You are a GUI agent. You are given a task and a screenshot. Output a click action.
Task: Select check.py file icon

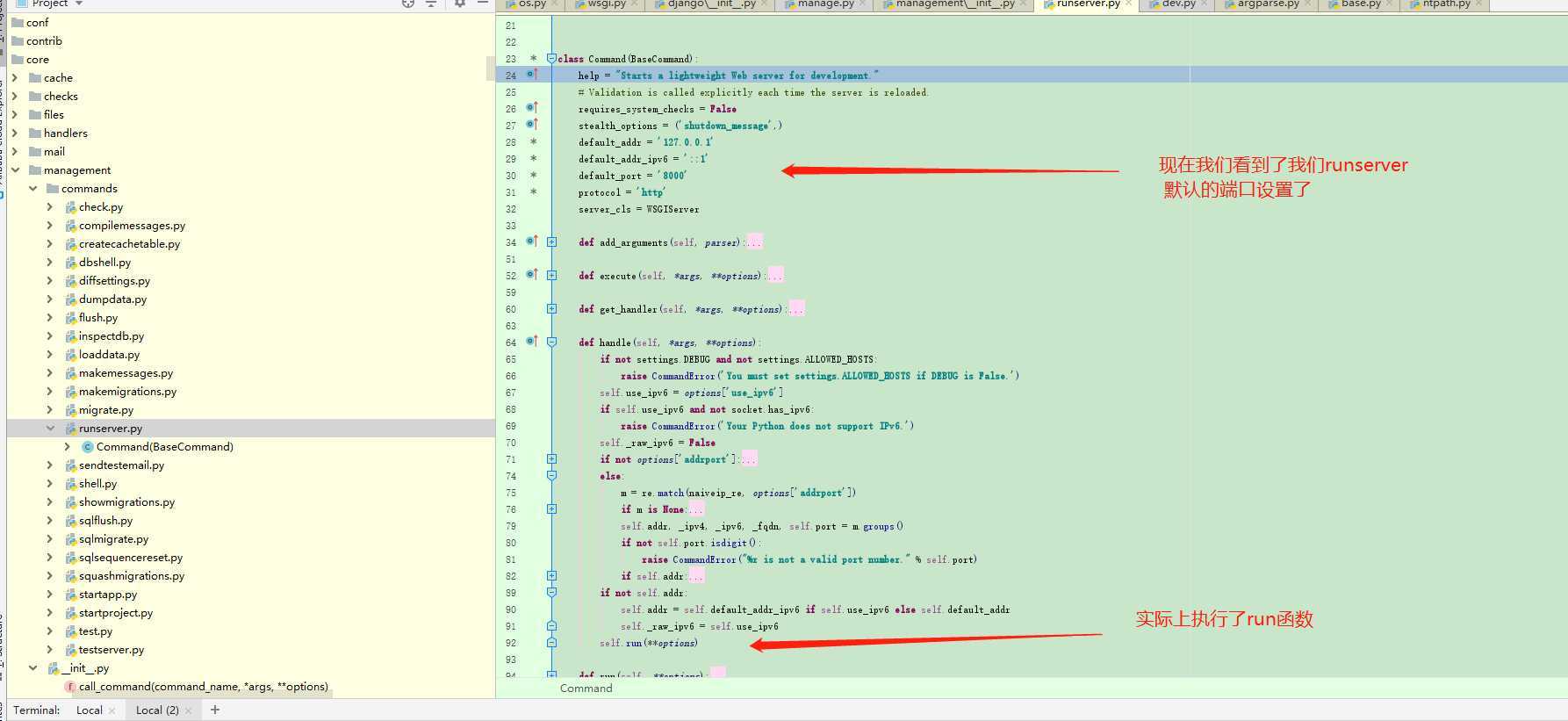coord(70,207)
